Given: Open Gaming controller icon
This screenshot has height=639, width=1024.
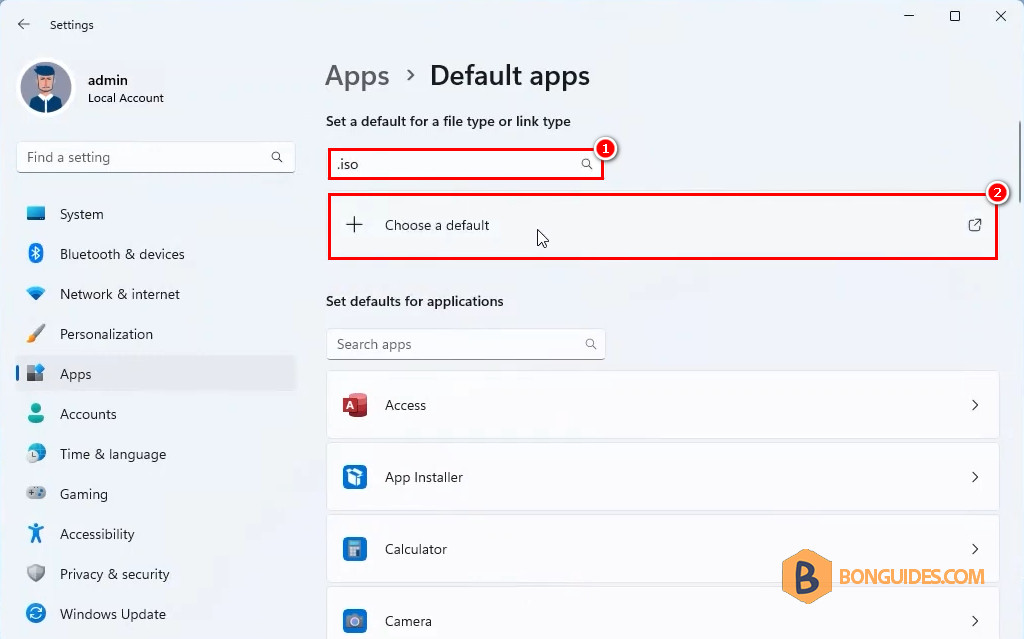Looking at the screenshot, I should click(x=36, y=493).
